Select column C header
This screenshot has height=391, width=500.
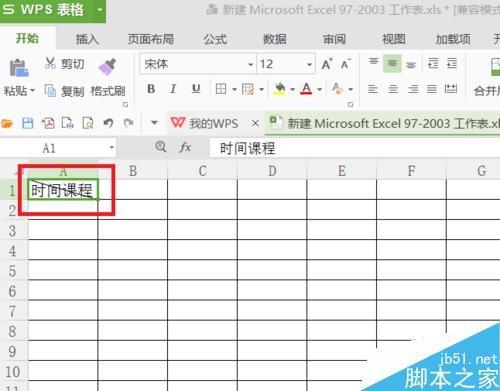pos(202,171)
